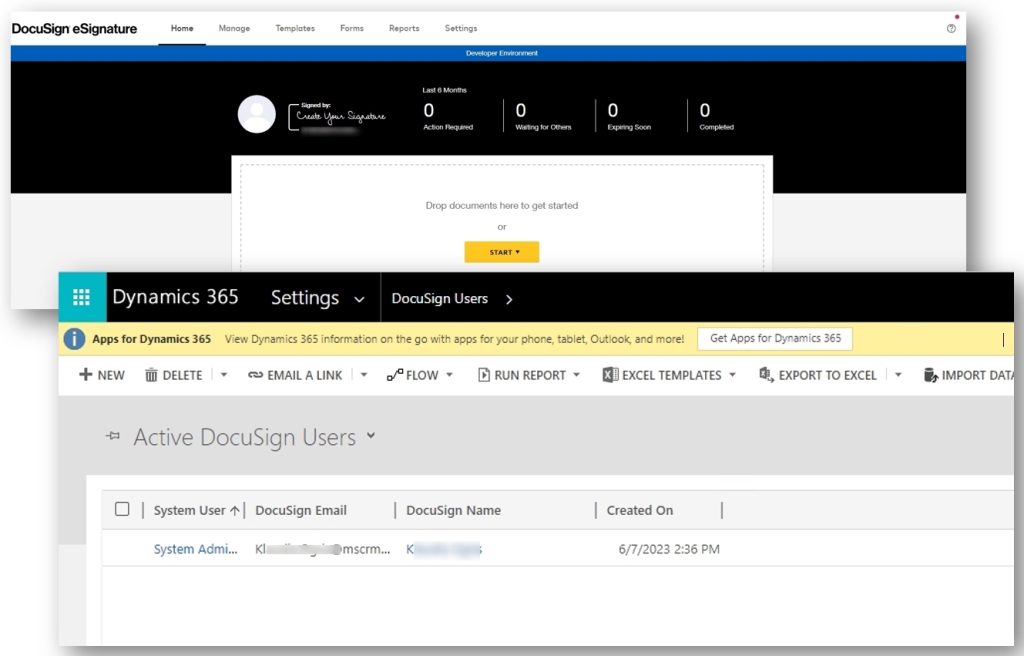Image resolution: width=1024 pixels, height=656 pixels.
Task: Open the Excel Templates icon
Action: click(608, 374)
